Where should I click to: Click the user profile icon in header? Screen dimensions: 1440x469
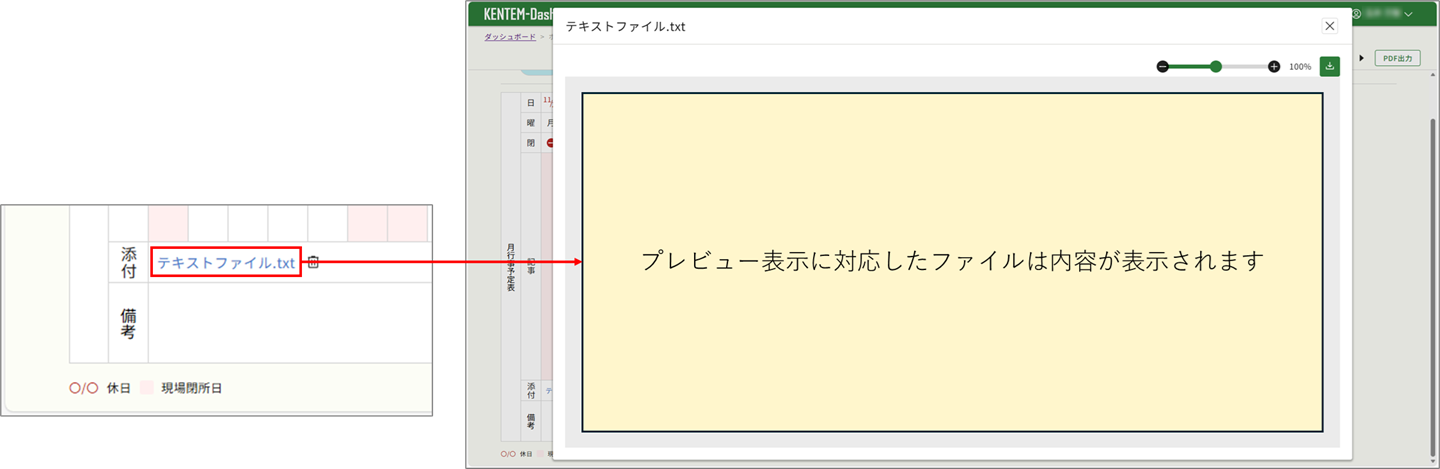pyautogui.click(x=1357, y=14)
